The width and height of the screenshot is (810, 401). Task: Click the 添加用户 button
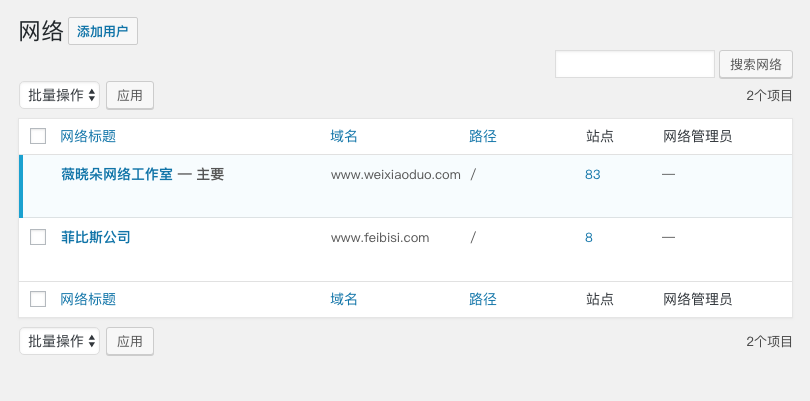(x=103, y=31)
